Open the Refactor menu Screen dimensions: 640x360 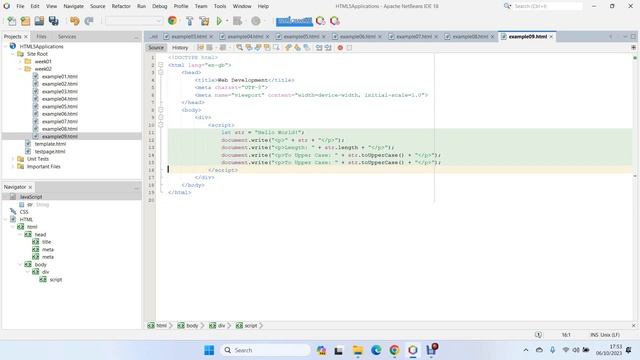tap(121, 6)
